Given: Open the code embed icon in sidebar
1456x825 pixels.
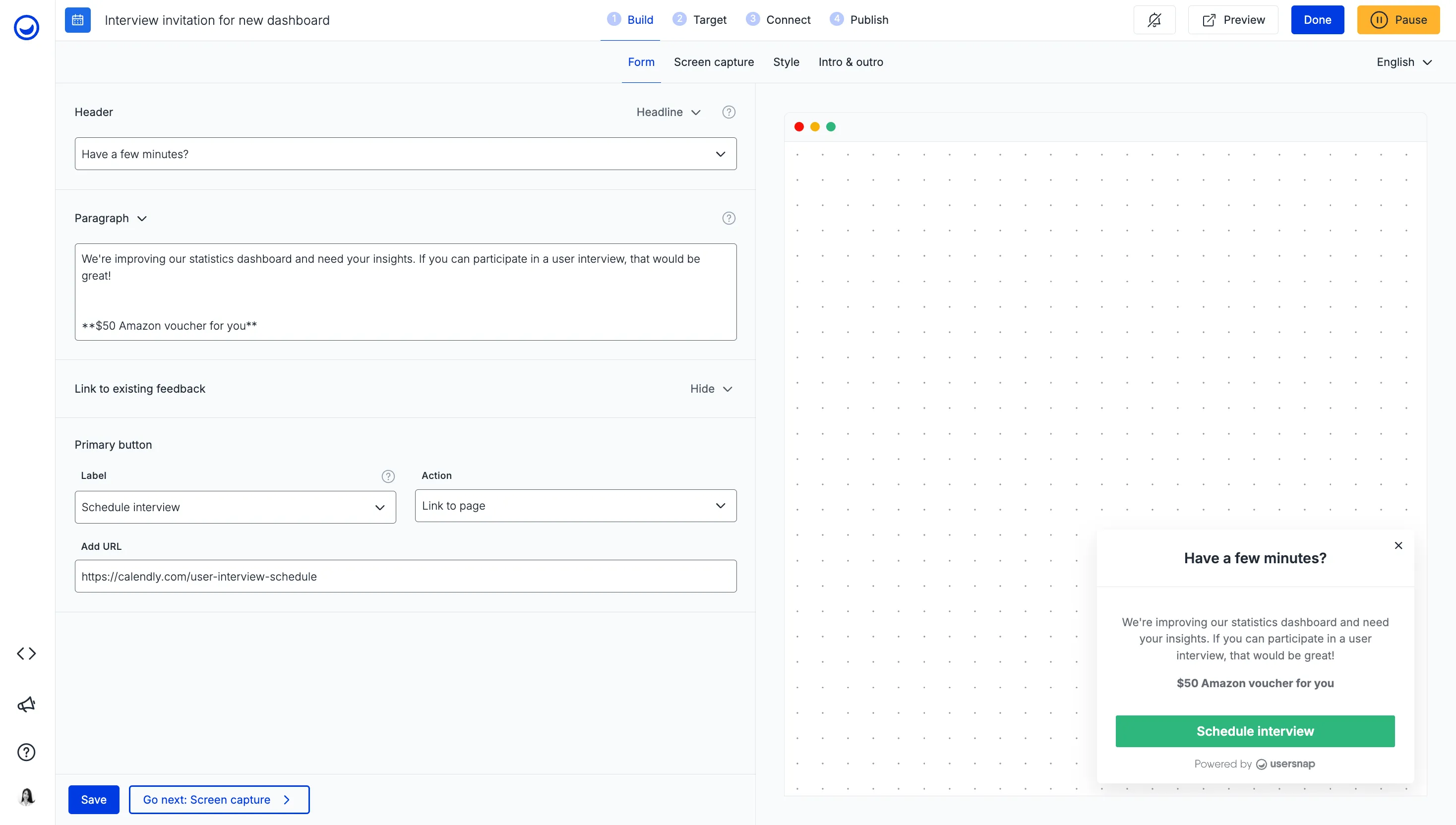Looking at the screenshot, I should (x=26, y=653).
